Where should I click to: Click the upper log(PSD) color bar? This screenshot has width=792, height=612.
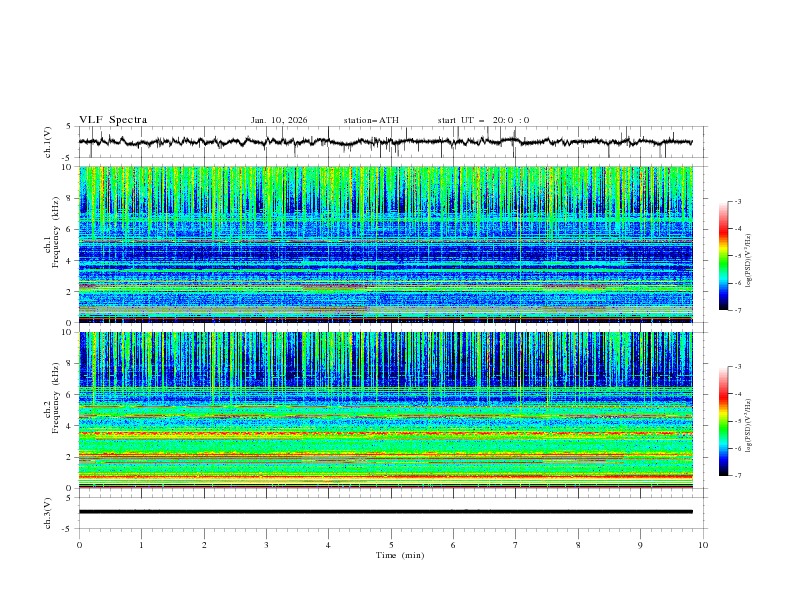point(723,255)
